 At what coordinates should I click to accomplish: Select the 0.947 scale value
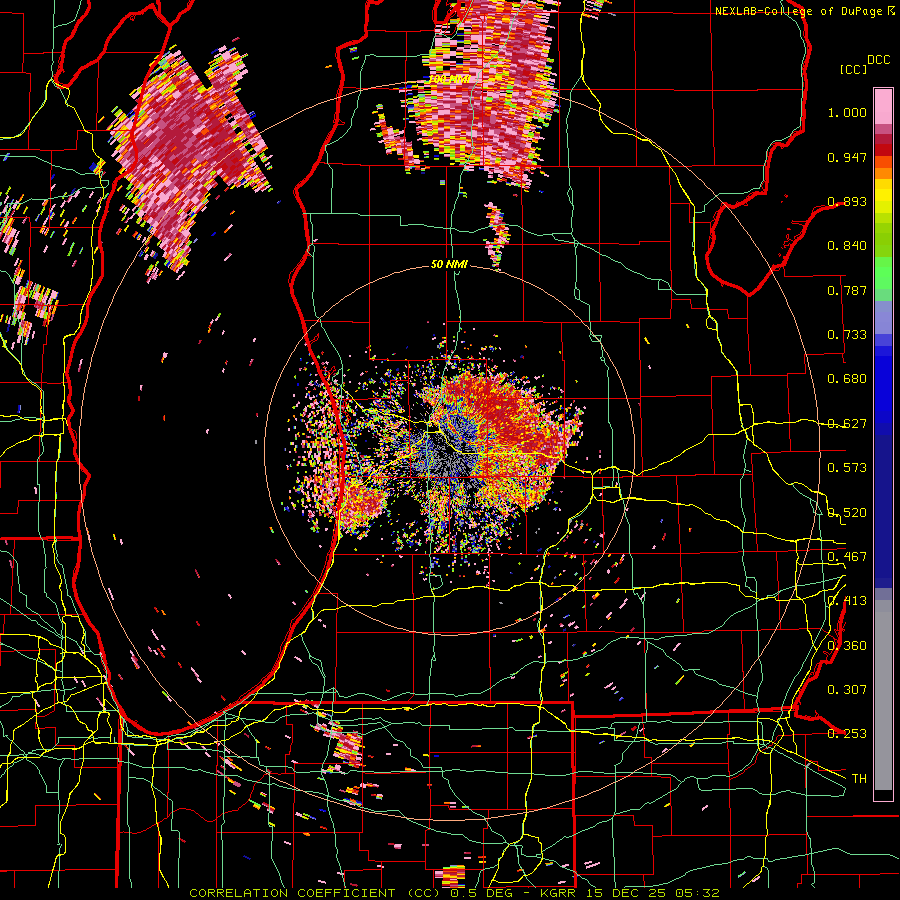847,157
